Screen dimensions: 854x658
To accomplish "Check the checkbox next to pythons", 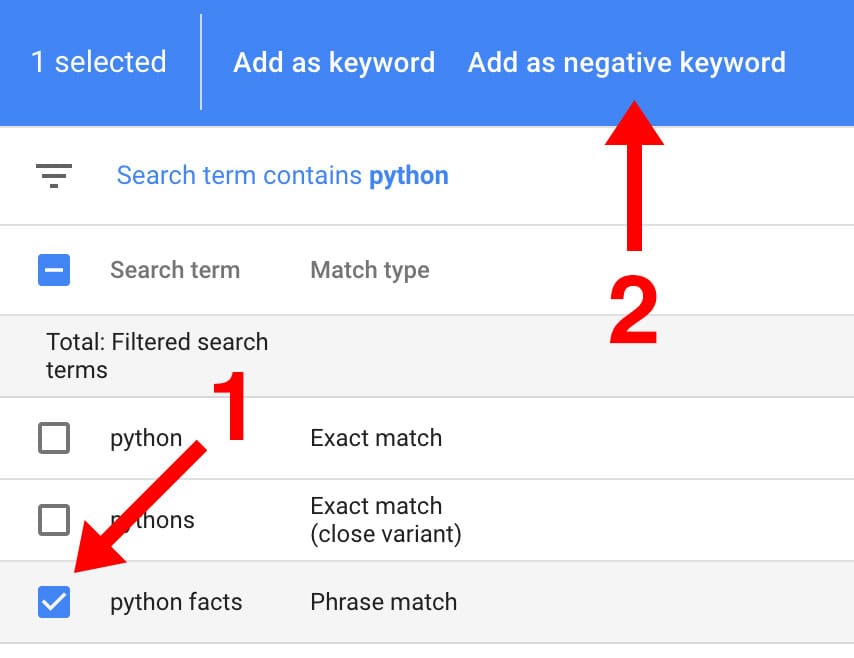I will (x=55, y=520).
